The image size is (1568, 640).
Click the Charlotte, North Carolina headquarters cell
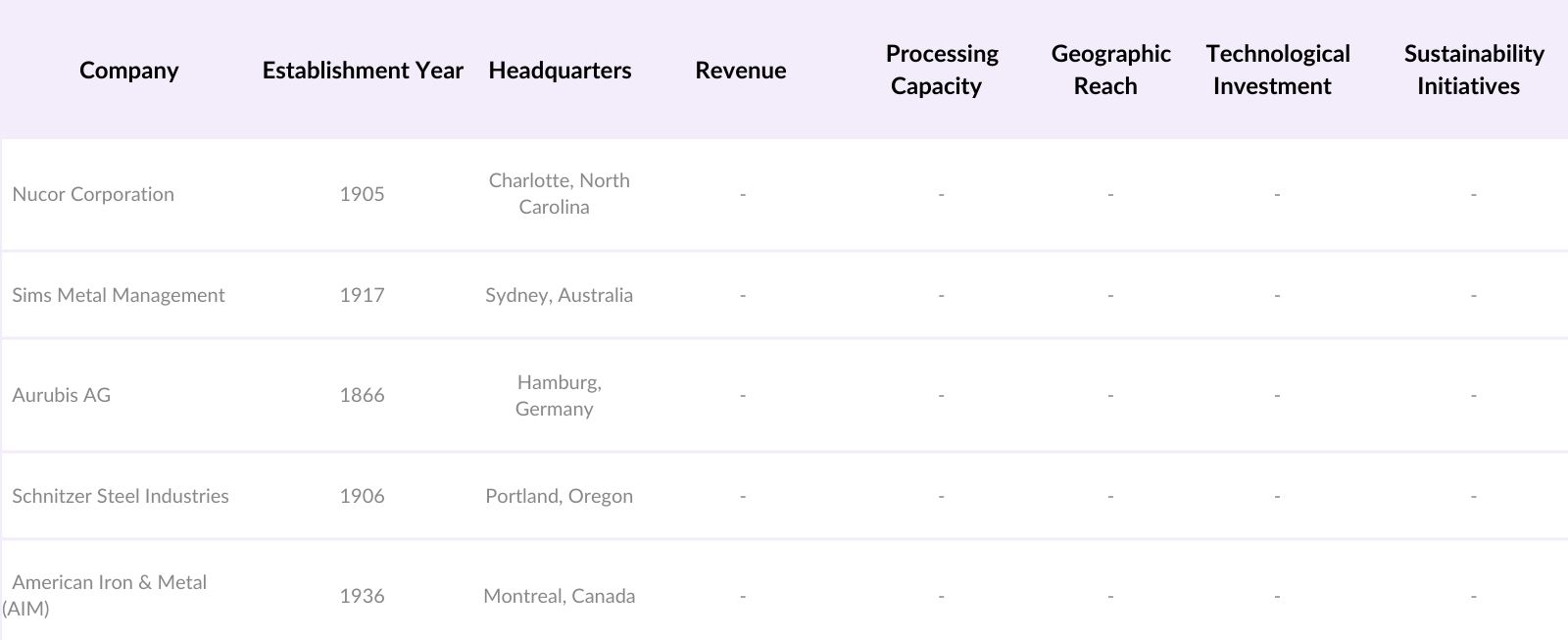[x=559, y=194]
